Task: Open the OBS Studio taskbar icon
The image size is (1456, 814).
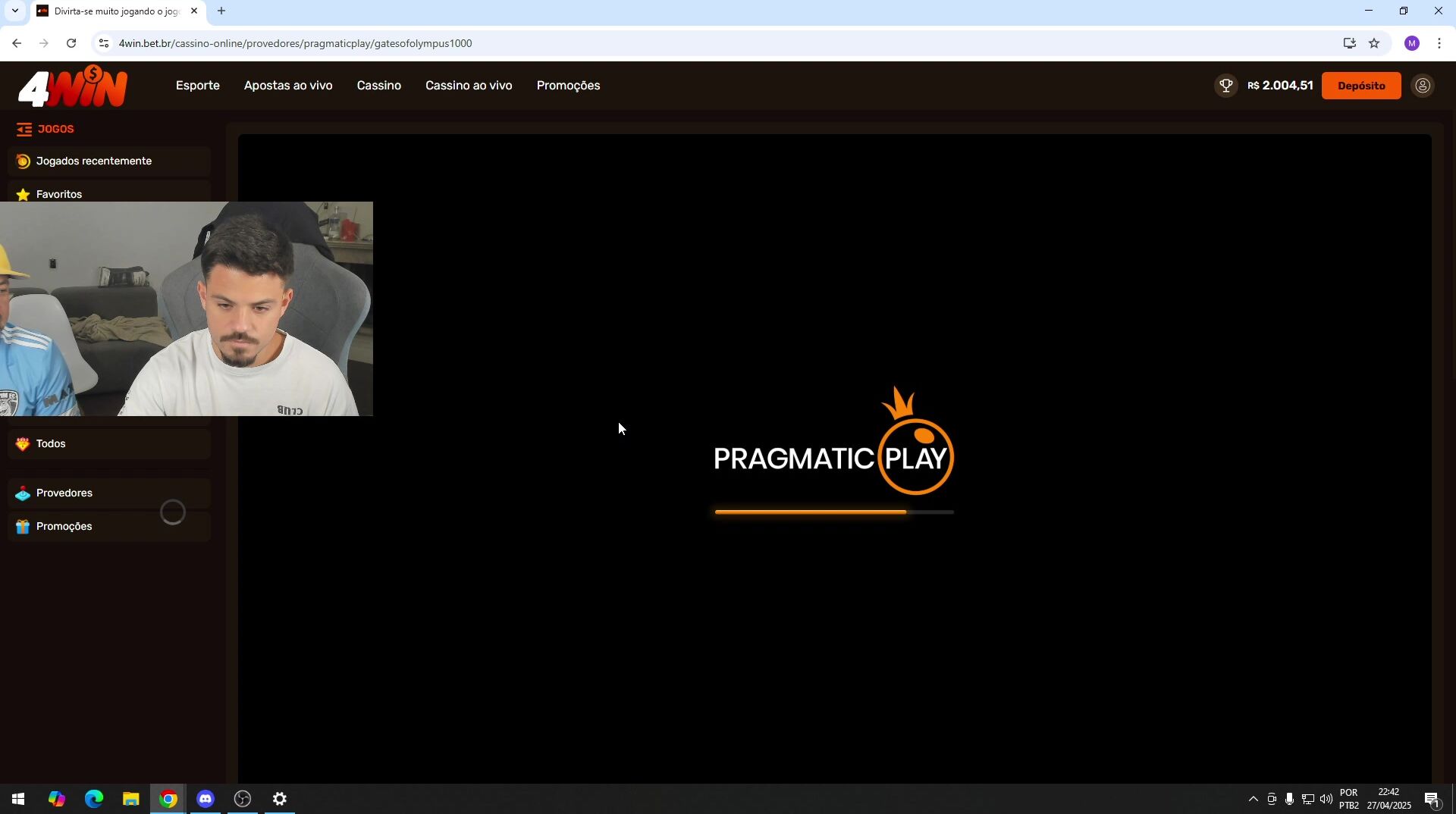Action: tap(243, 799)
